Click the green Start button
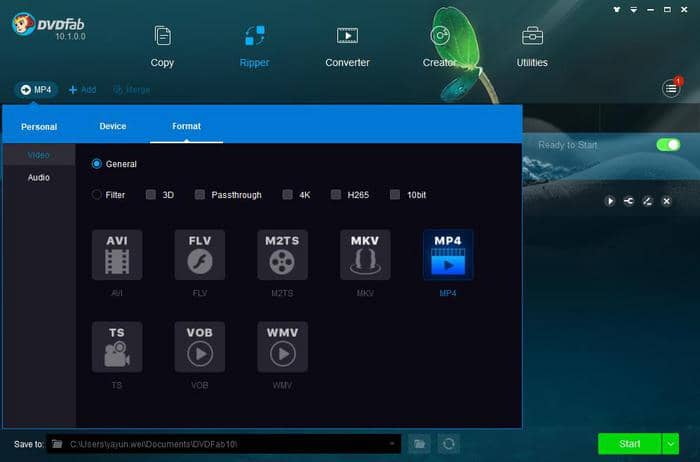Screen dimensions: 700x462 [x=629, y=444]
